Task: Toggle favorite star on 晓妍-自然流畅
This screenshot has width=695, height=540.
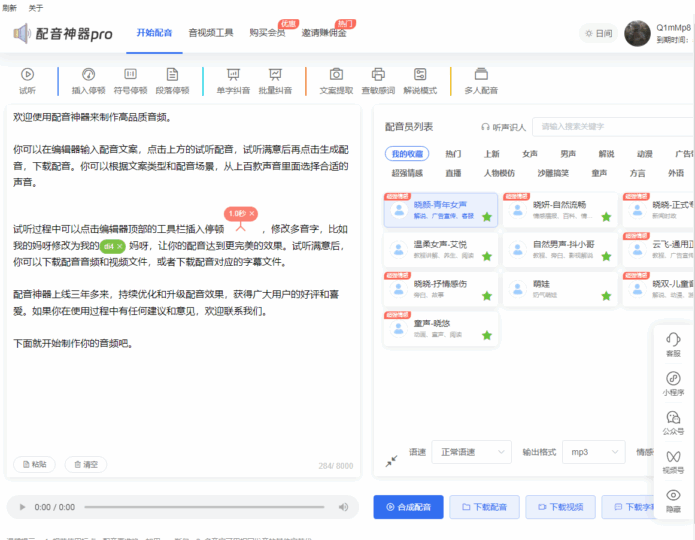Action: pos(606,217)
